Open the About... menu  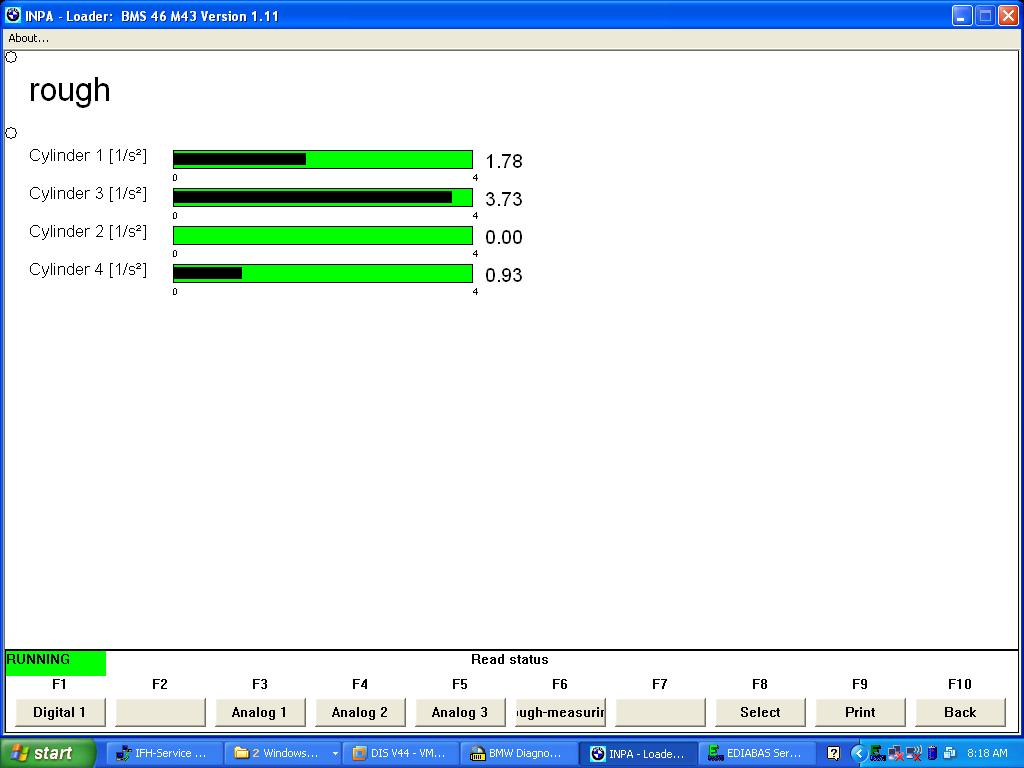click(x=28, y=38)
